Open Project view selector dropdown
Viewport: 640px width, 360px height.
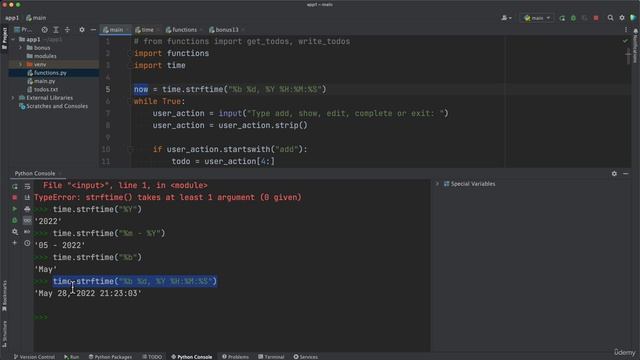(x=22, y=30)
